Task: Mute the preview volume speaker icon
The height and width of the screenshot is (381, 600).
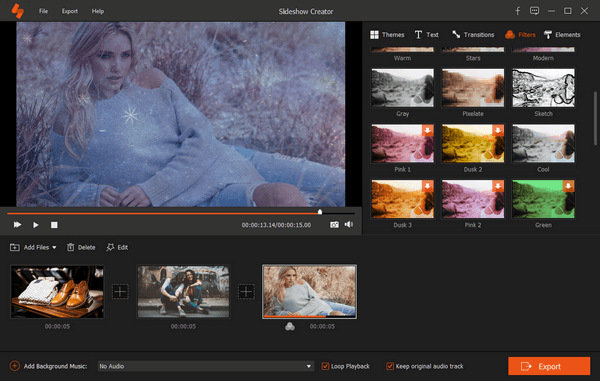Action: coord(349,224)
